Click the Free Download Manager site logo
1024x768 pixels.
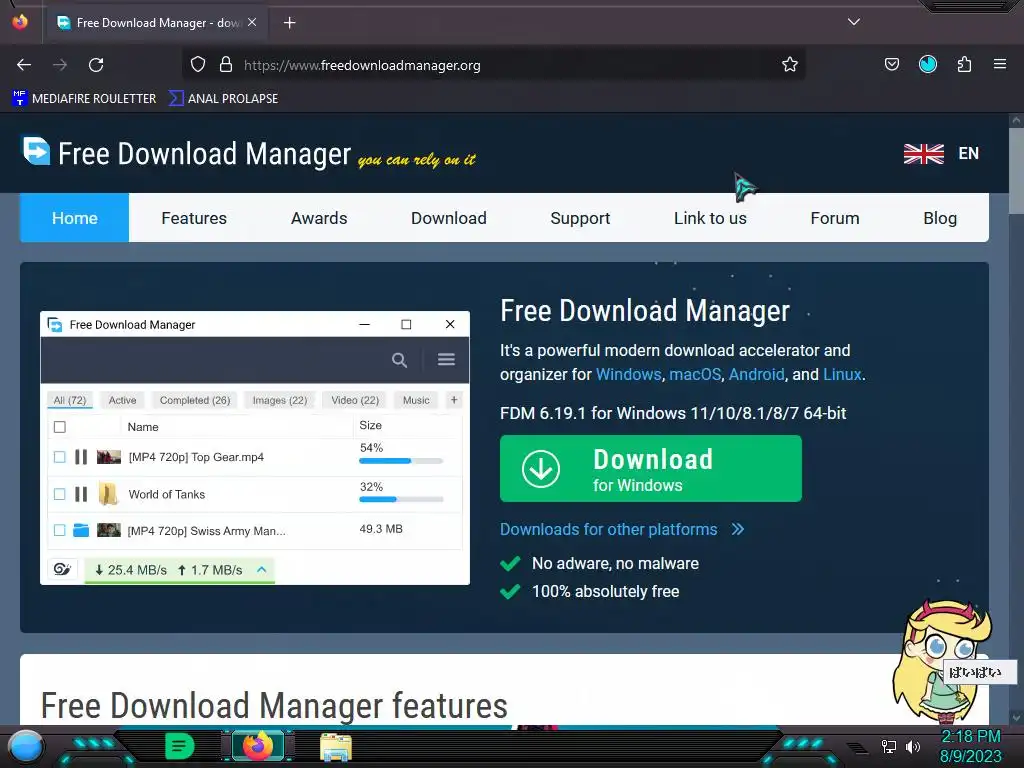click(187, 153)
